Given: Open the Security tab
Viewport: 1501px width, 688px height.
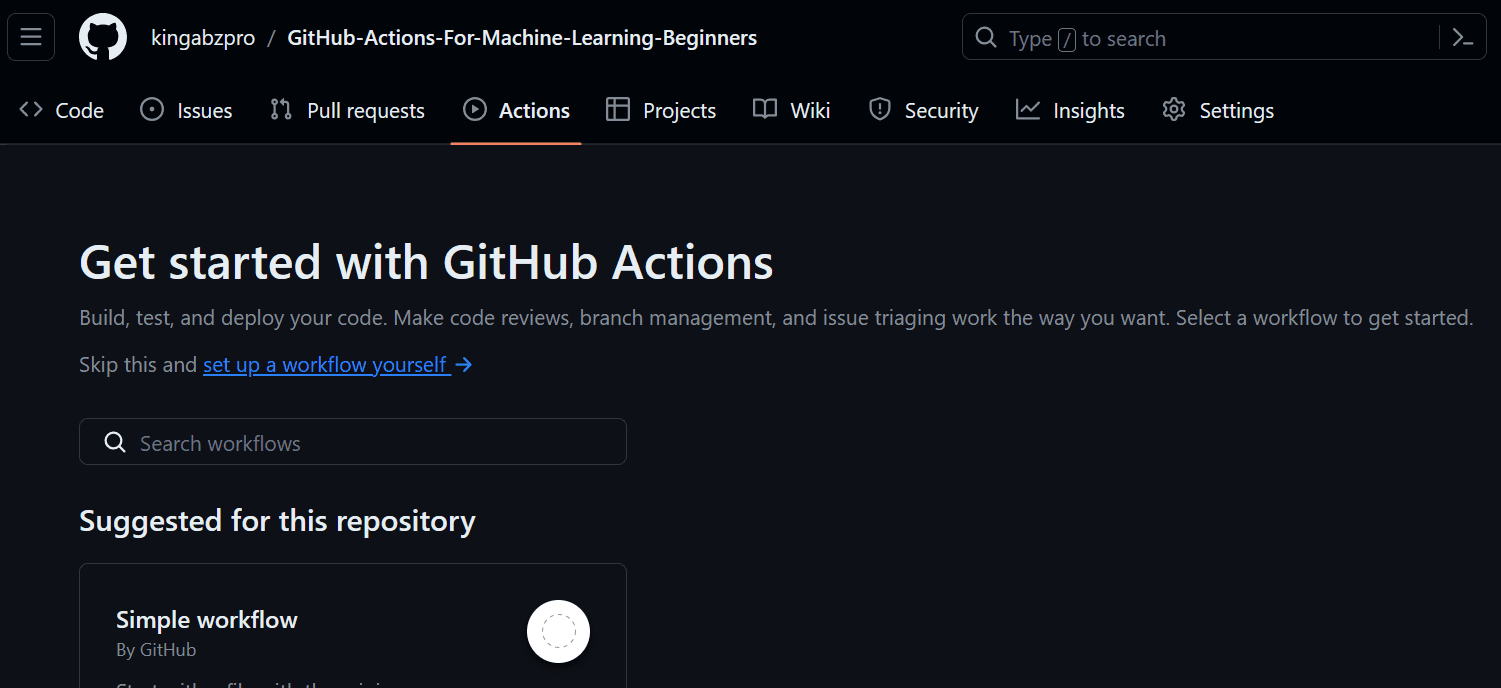Looking at the screenshot, I should coord(923,110).
